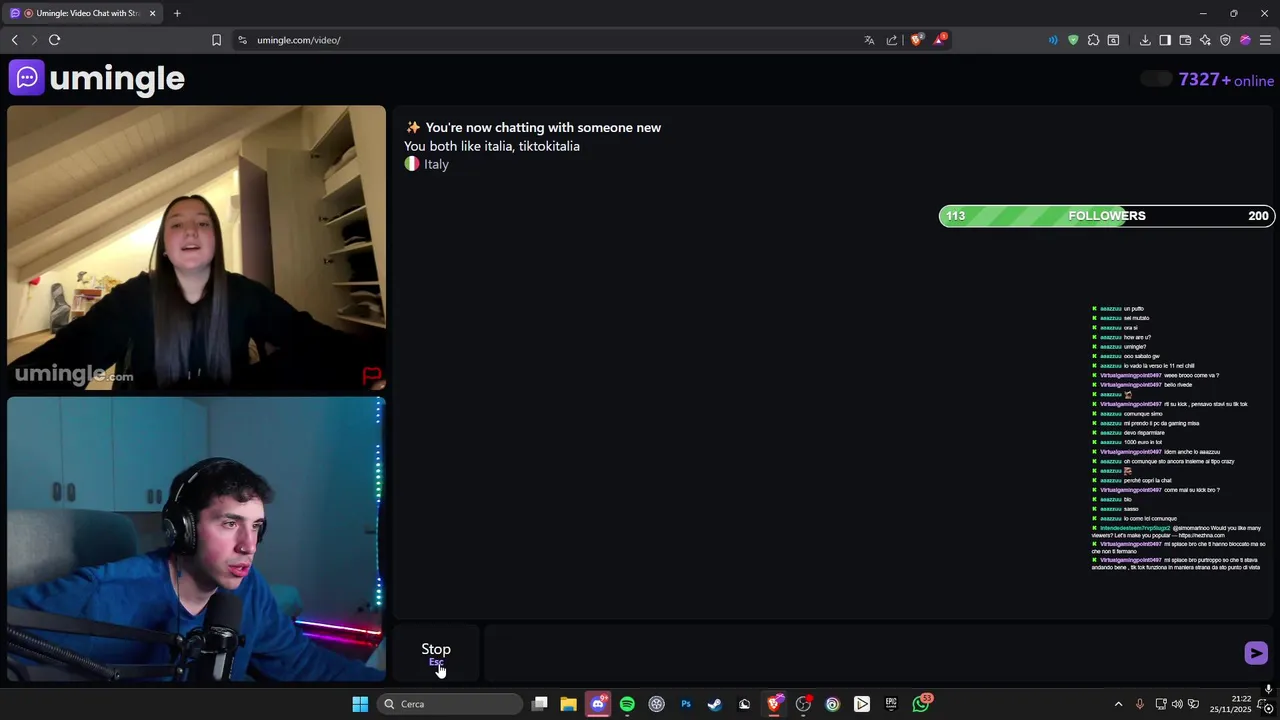1280x720 pixels.
Task: Click the umingle logo
Action: 97,78
